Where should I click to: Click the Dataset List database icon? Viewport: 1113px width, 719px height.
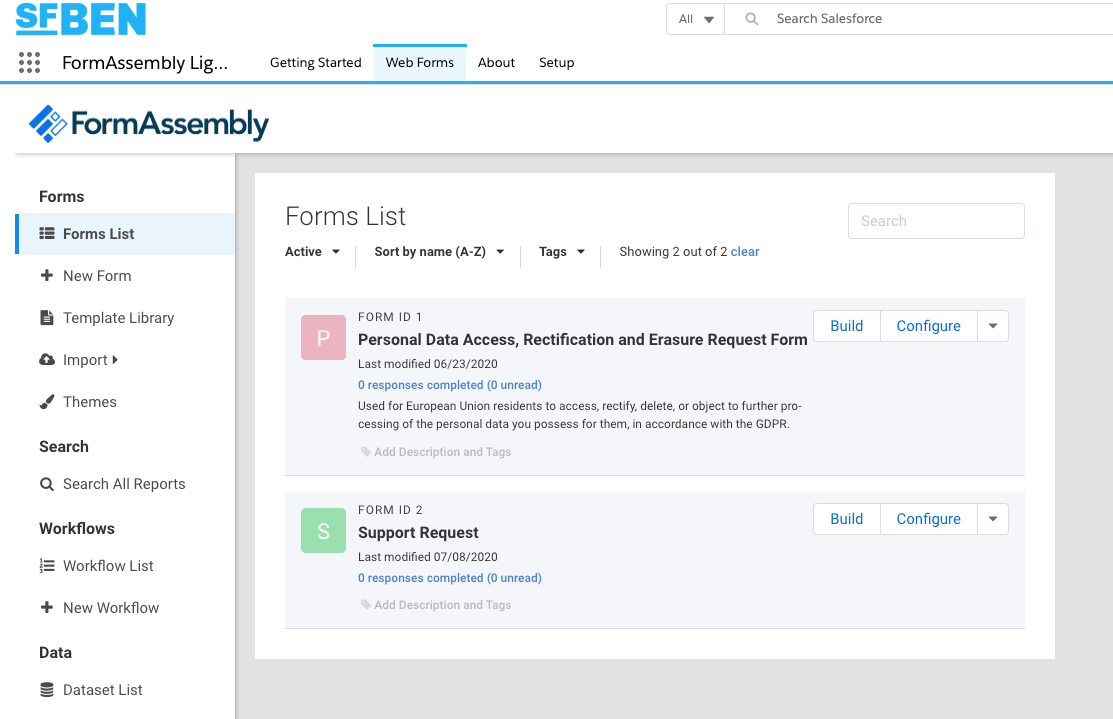47,690
